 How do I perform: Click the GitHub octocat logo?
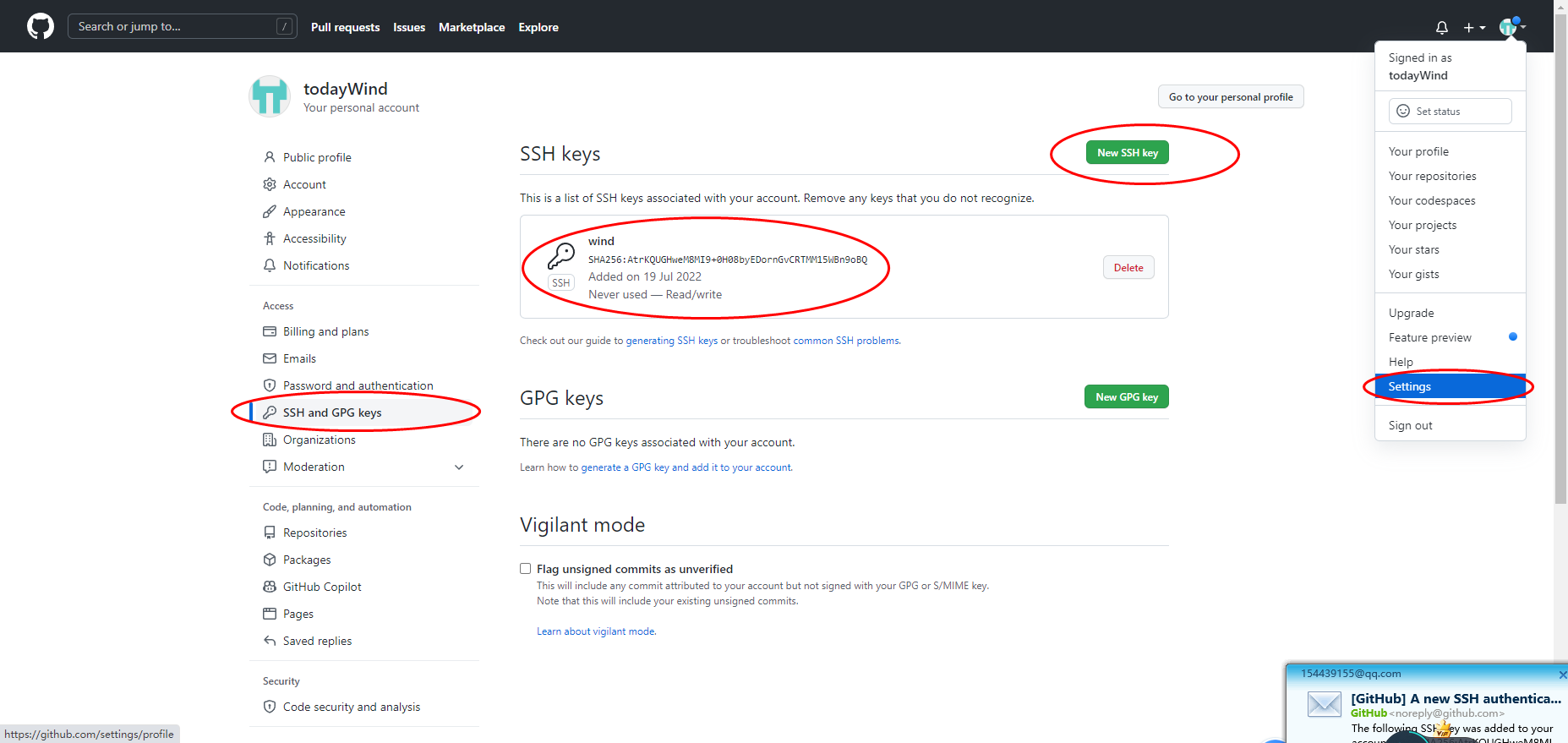tap(41, 26)
